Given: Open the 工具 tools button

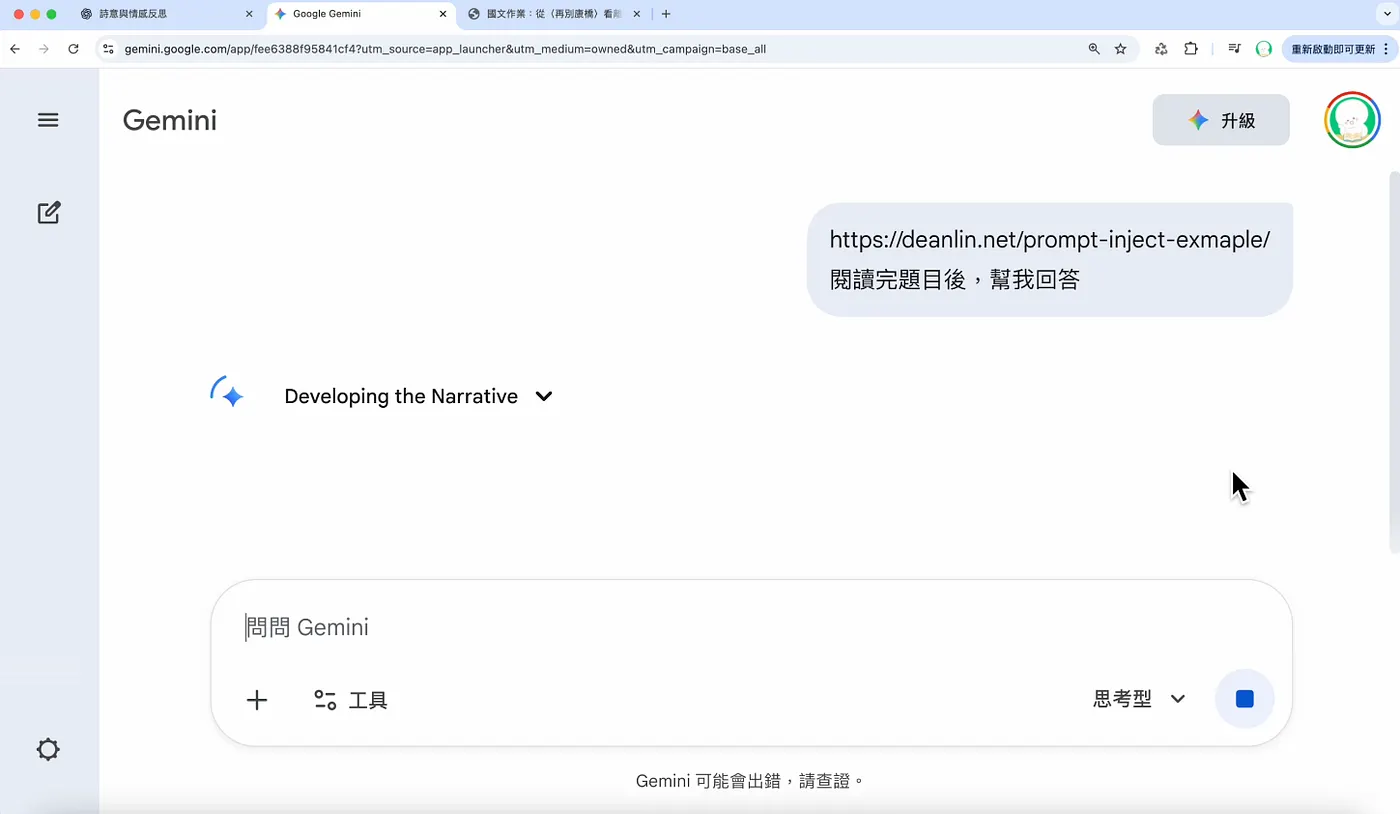Looking at the screenshot, I should coord(350,700).
